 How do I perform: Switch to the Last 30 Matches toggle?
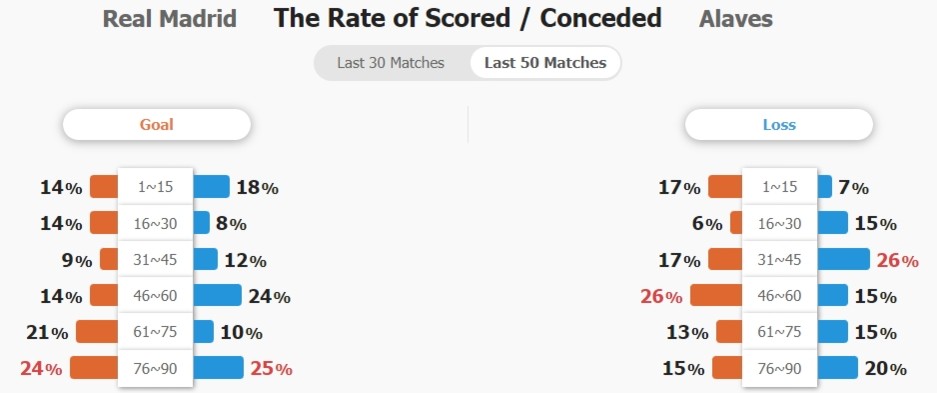390,63
